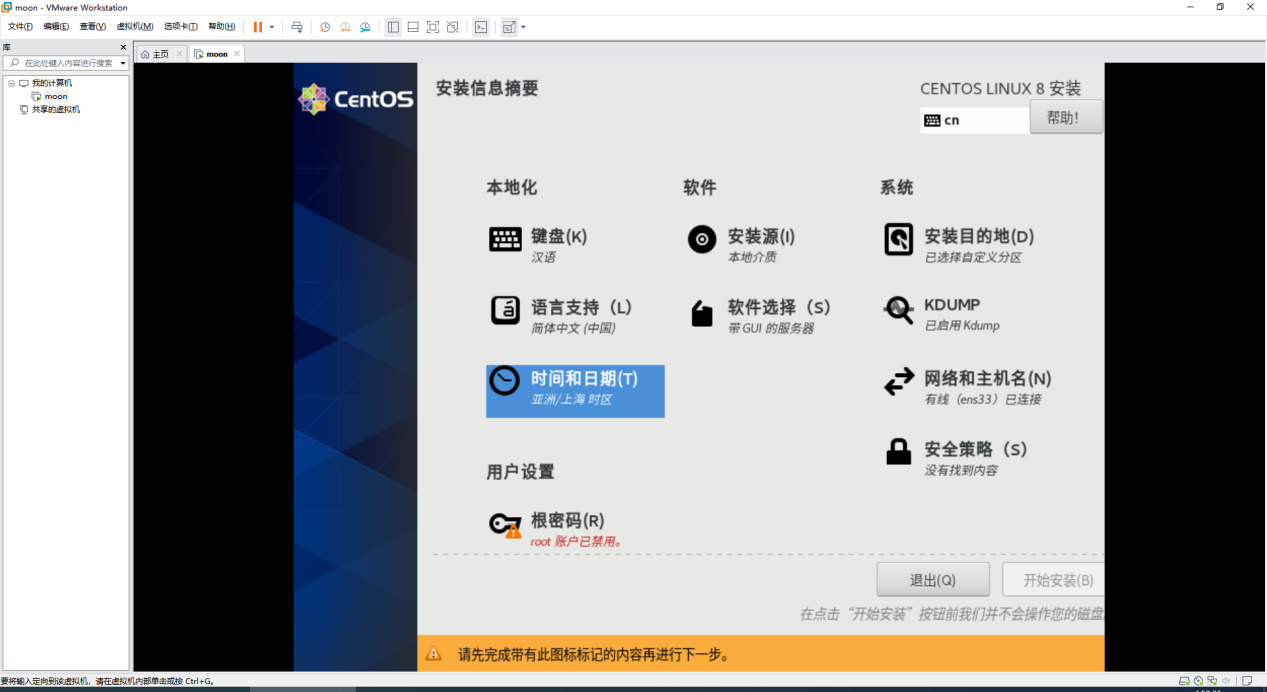This screenshot has height=692, width=1267.
Task: Click the CD/DVD status bar icon
Action: 1198,681
